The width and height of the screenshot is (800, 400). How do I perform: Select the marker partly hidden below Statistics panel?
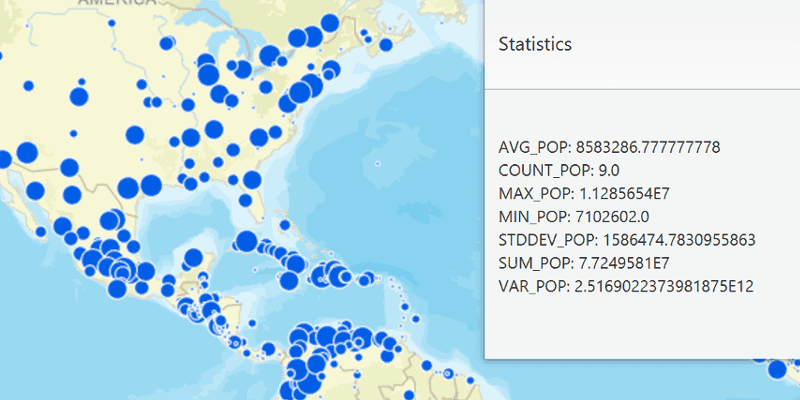click(x=777, y=369)
